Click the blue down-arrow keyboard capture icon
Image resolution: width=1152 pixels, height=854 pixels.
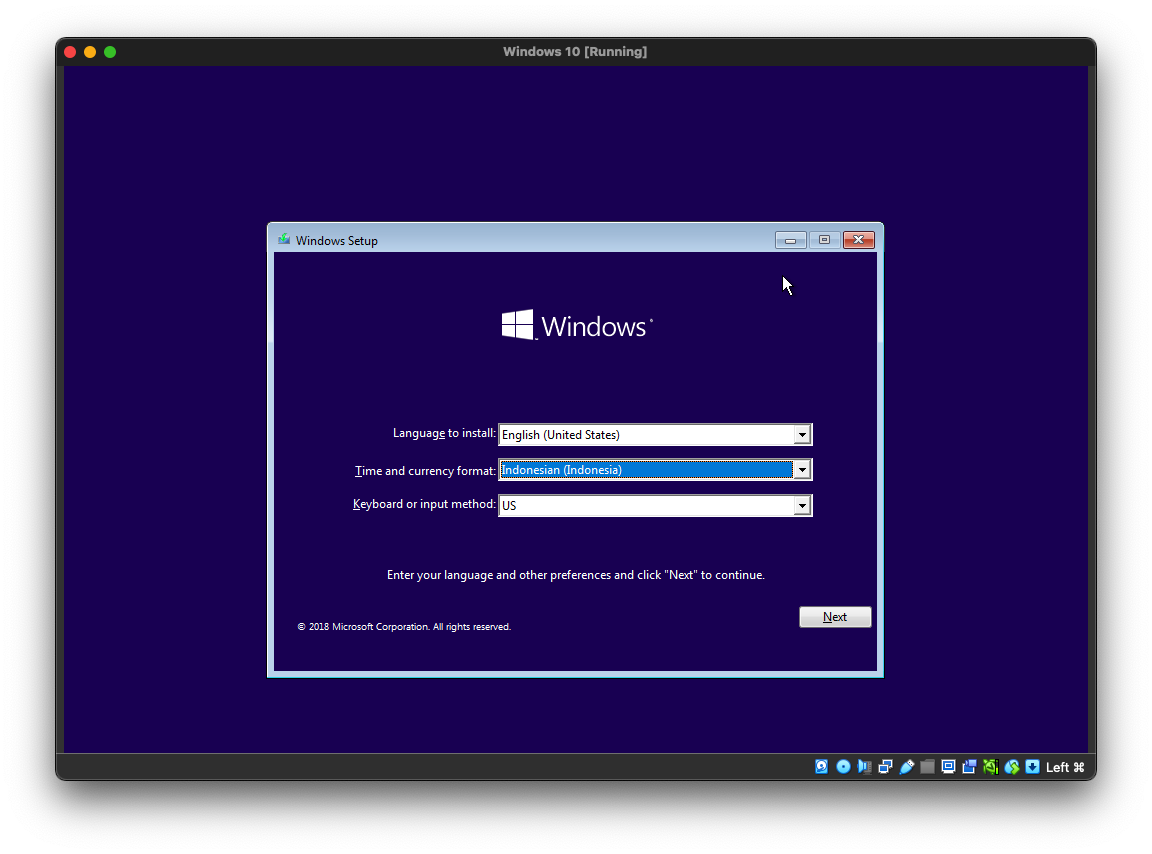pyautogui.click(x=1032, y=767)
